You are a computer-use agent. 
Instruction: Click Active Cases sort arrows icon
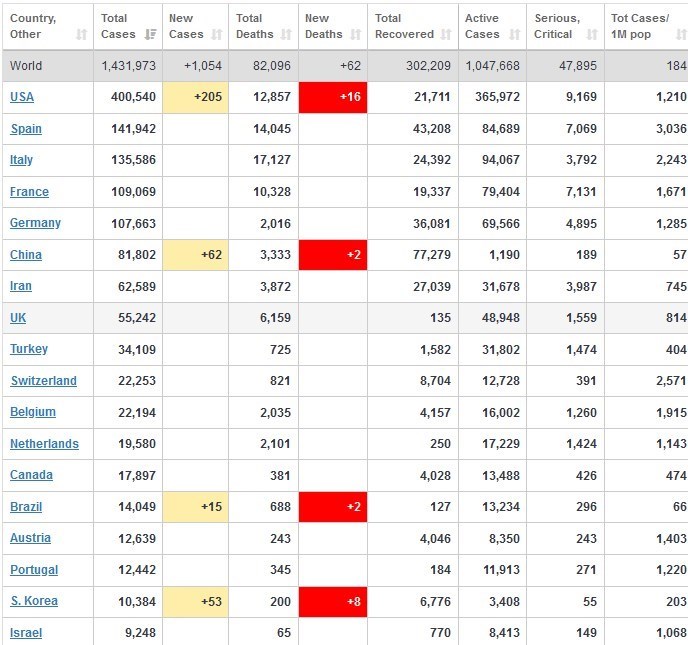click(515, 35)
